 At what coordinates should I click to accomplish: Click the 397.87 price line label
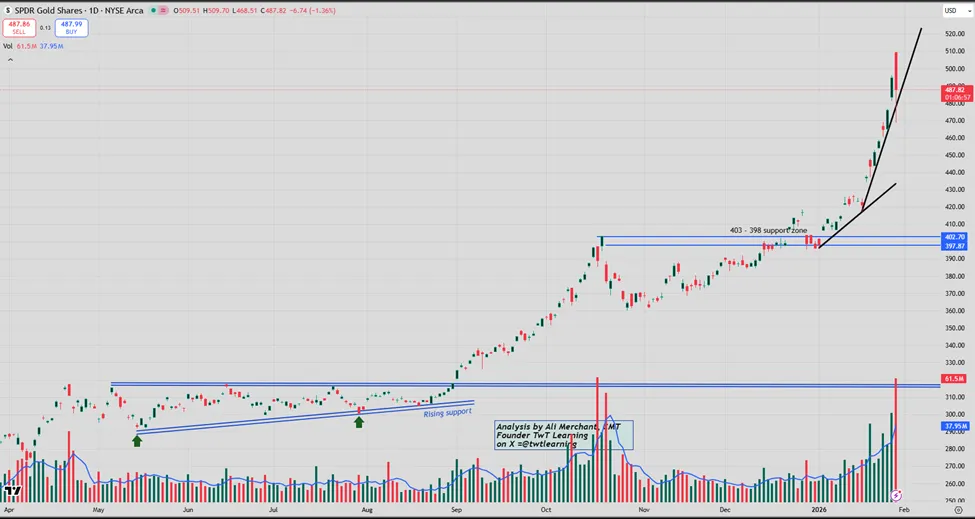(x=954, y=246)
